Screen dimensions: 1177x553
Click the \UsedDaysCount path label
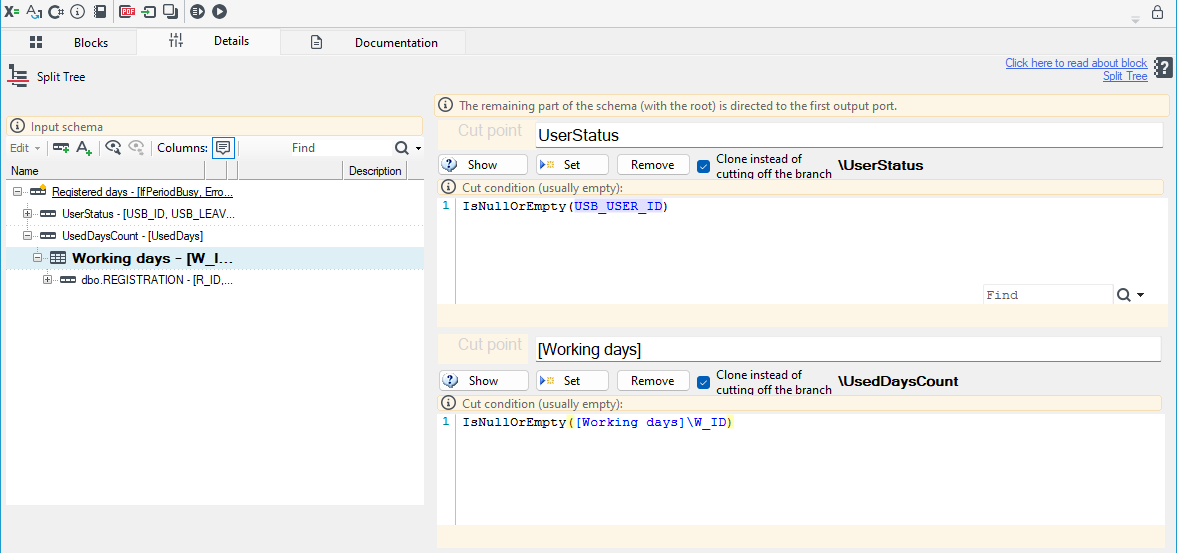coord(898,382)
